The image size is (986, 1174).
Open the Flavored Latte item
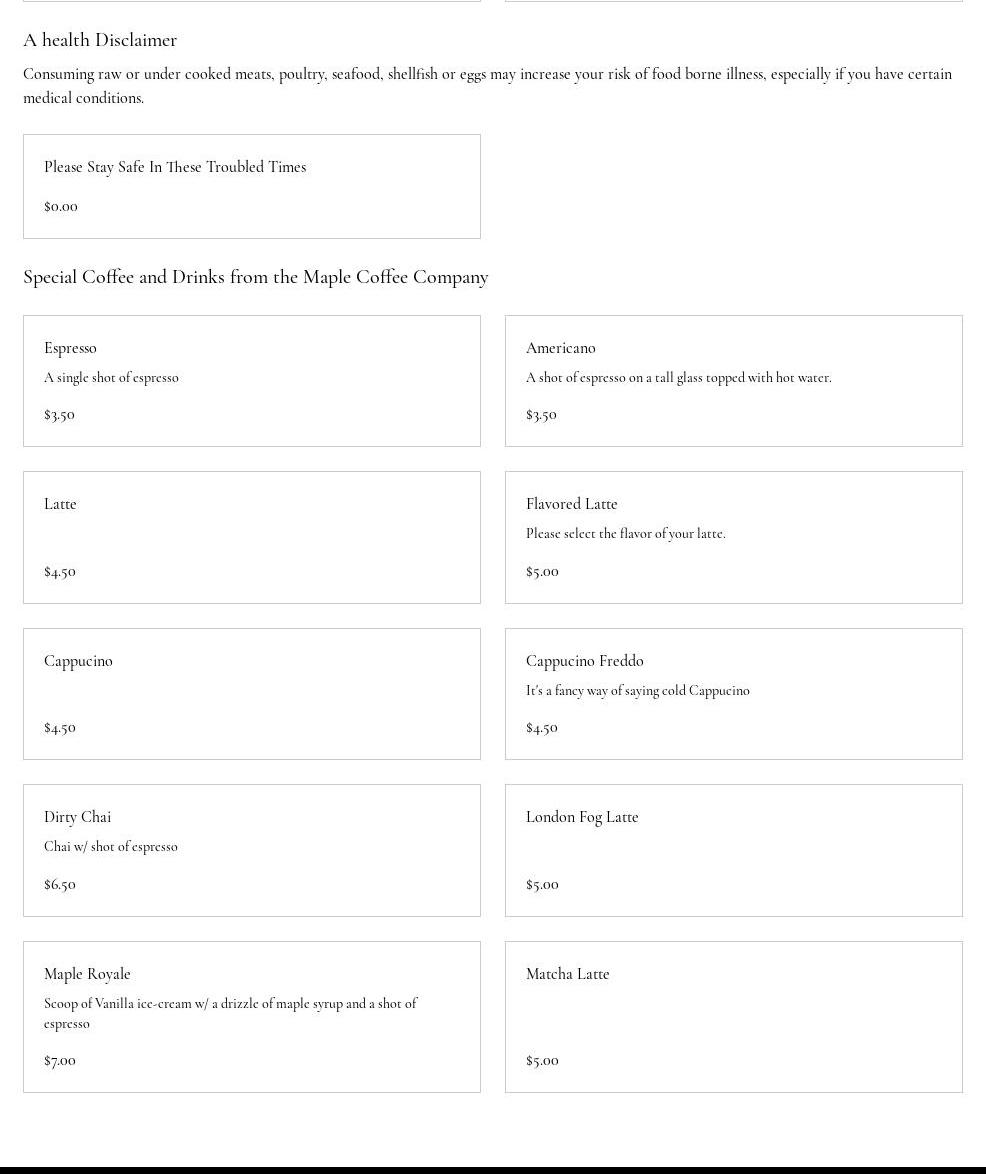coord(733,537)
